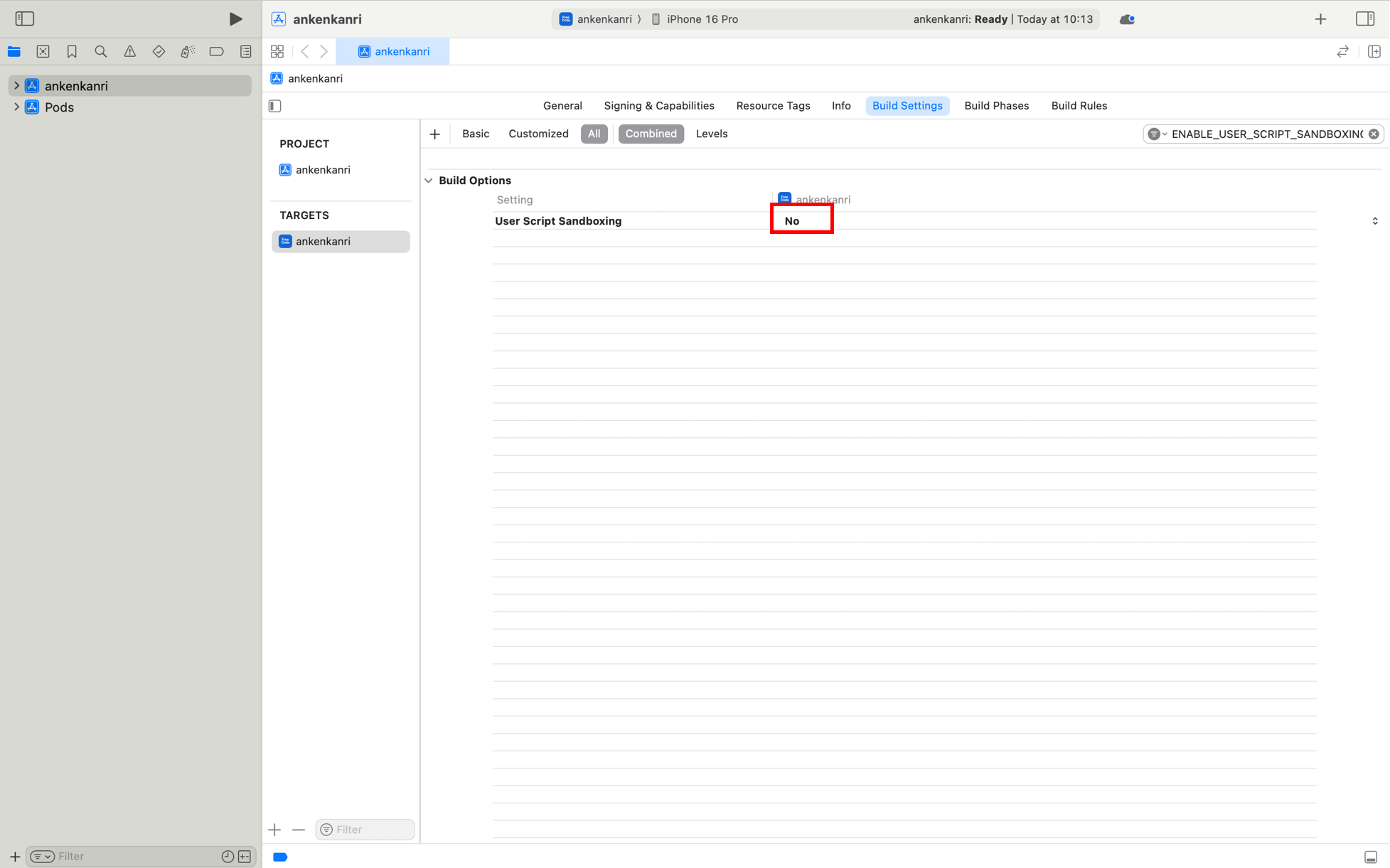Remove the selected target
This screenshot has height=868, width=1390.
pyautogui.click(x=299, y=830)
